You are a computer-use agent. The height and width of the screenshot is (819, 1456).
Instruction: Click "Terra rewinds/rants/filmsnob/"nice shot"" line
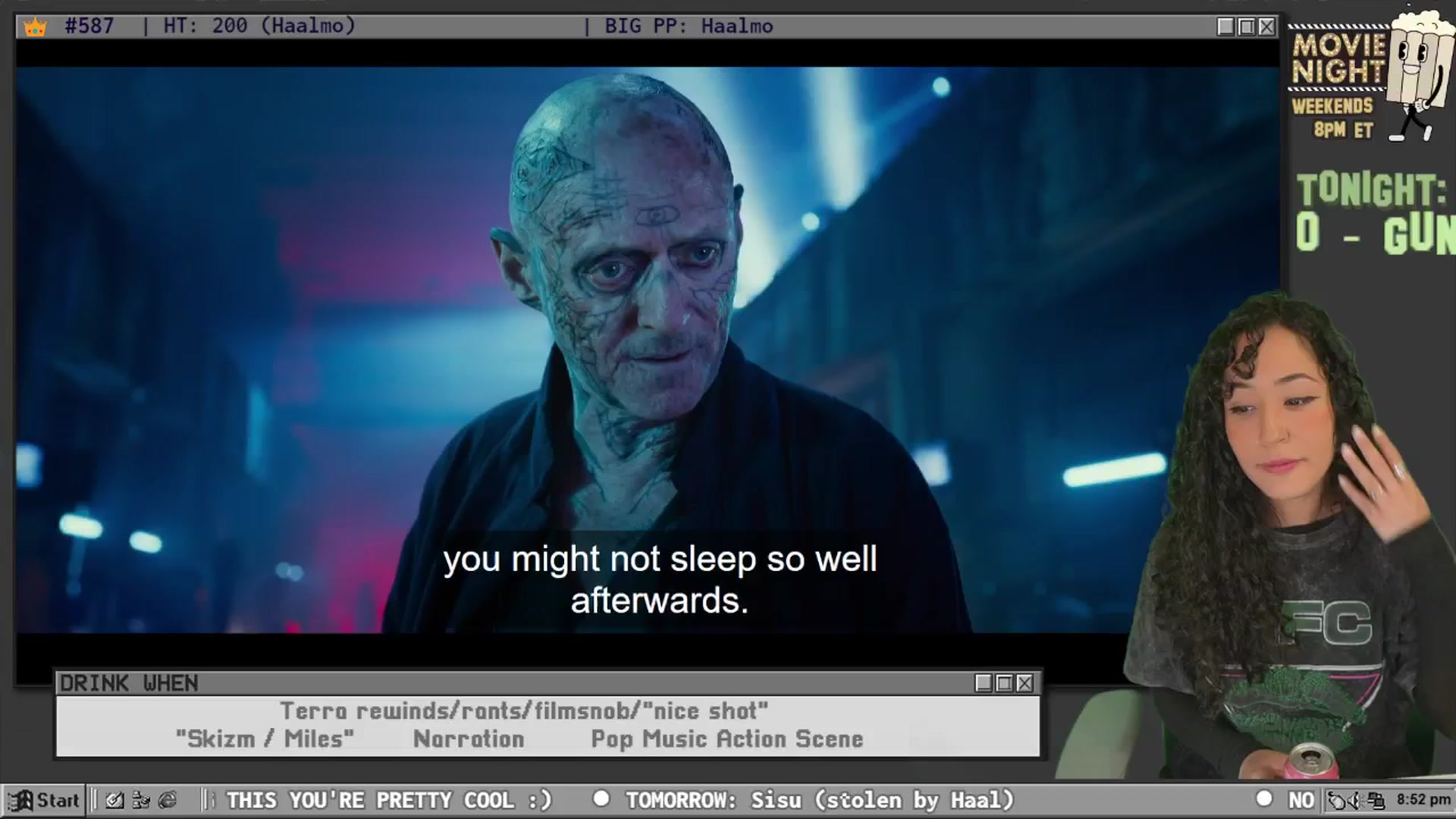[524, 711]
